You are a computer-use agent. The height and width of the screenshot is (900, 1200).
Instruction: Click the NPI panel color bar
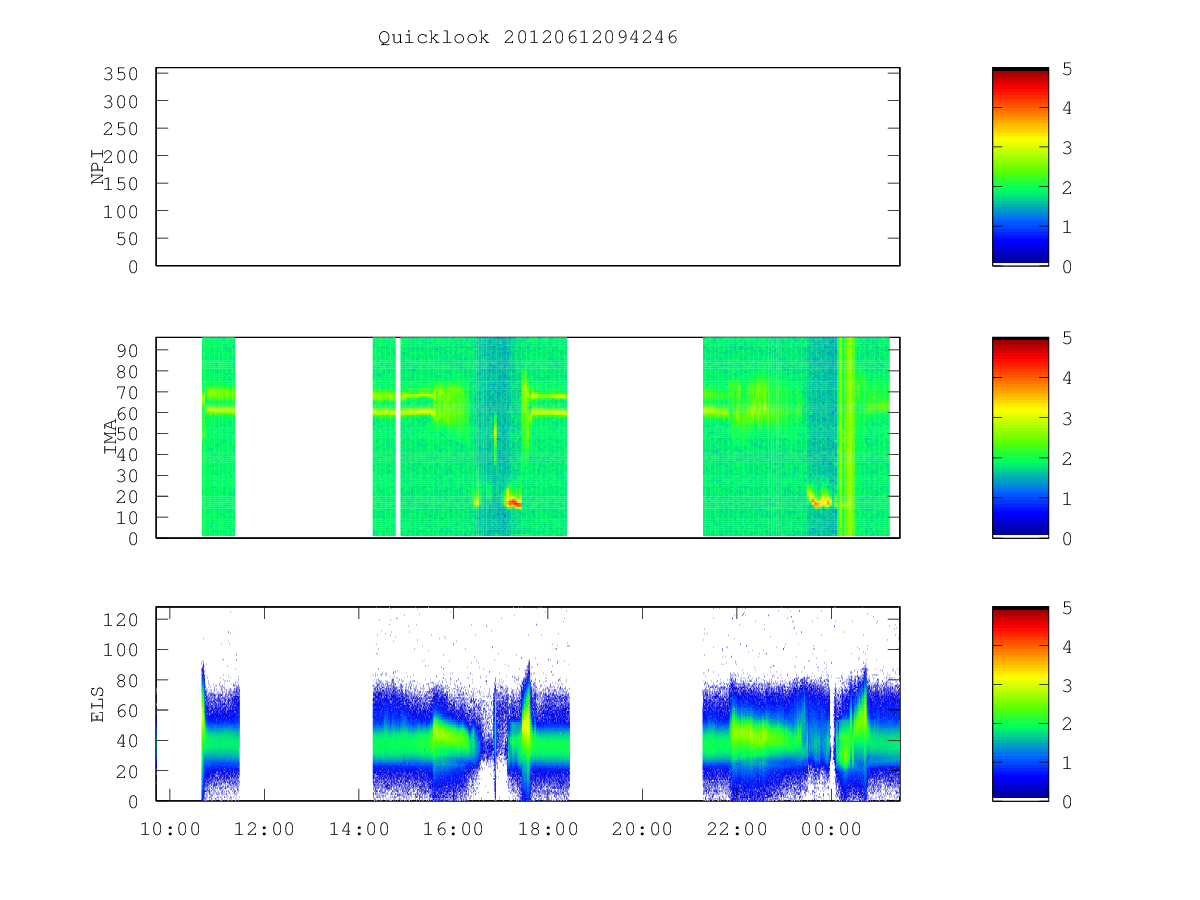coord(1020,167)
